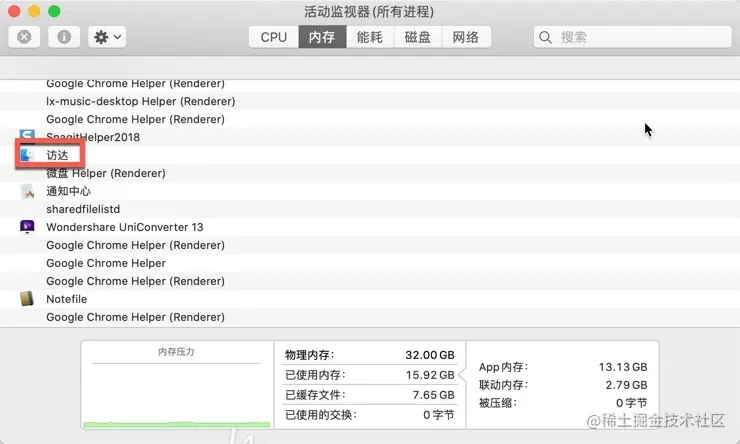Image resolution: width=740 pixels, height=444 pixels.
Task: Click the Wondershare UniConverter 13 icon
Action: click(x=27, y=227)
